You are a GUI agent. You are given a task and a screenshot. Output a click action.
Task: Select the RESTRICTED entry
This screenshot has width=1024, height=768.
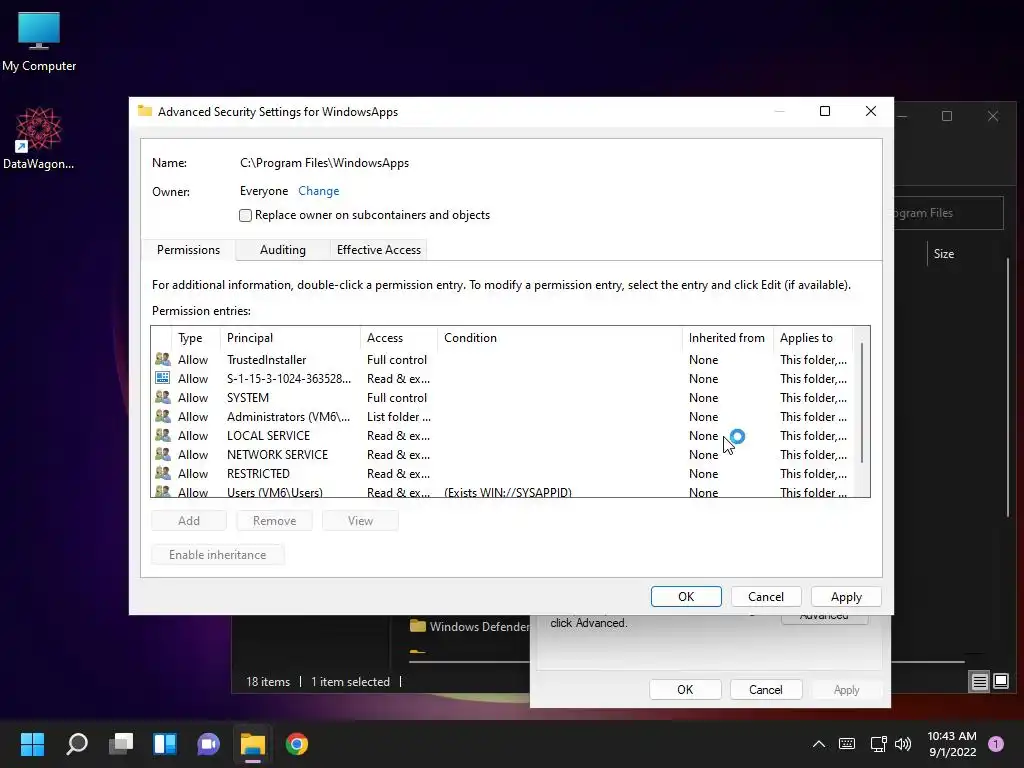(x=504, y=473)
